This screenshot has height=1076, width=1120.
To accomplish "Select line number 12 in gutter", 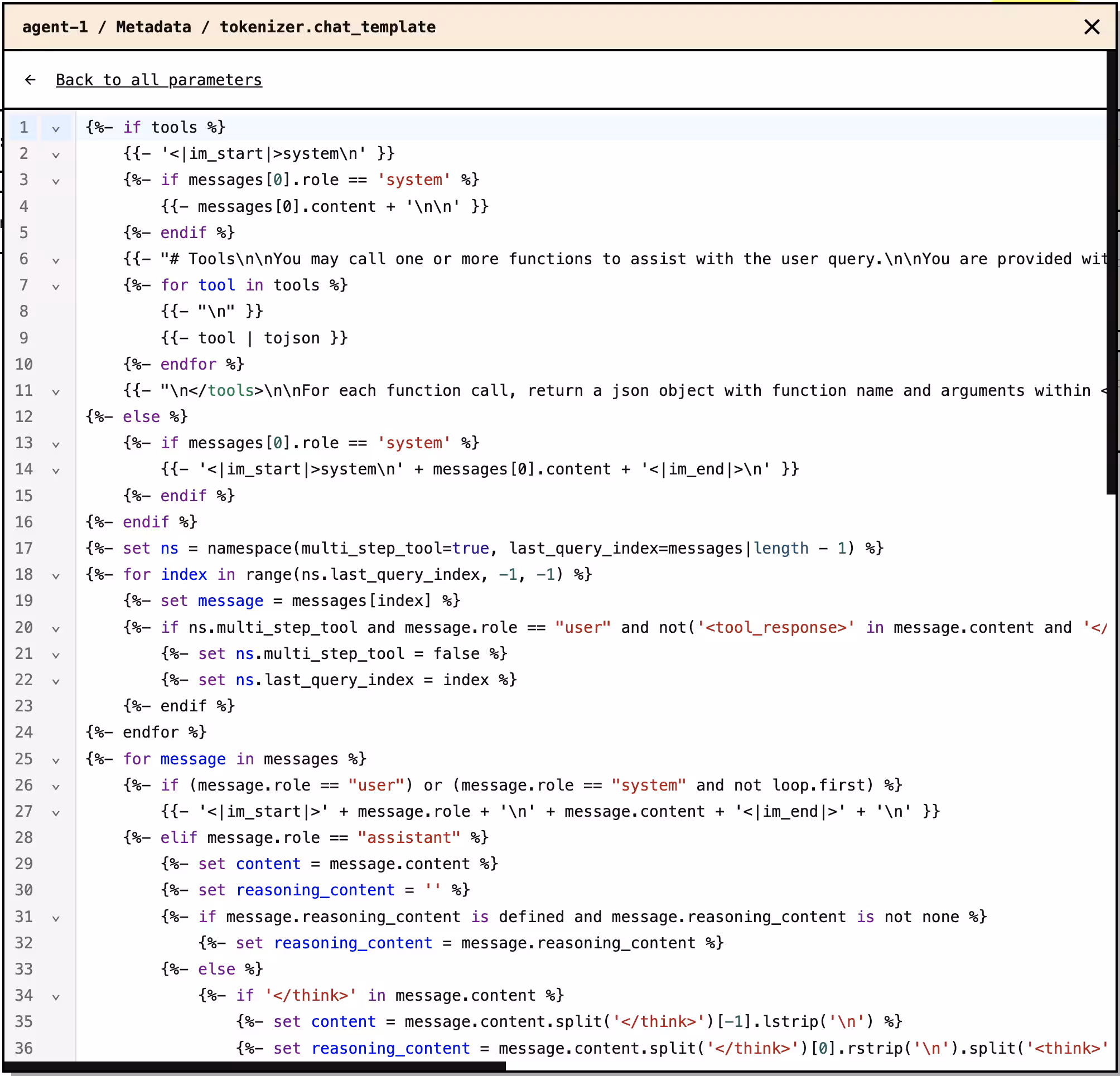I will [23, 416].
